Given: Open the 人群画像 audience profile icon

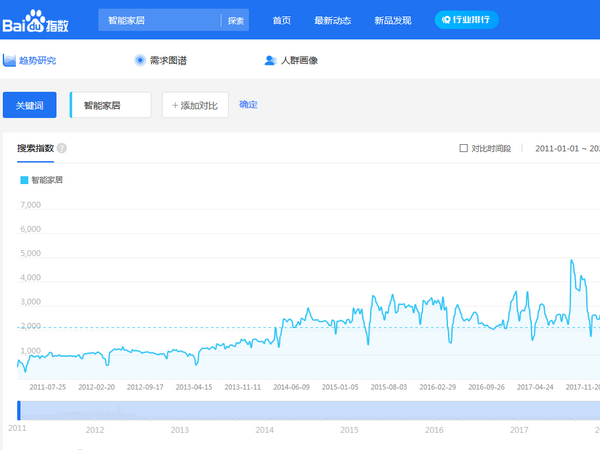Looking at the screenshot, I should [270, 61].
